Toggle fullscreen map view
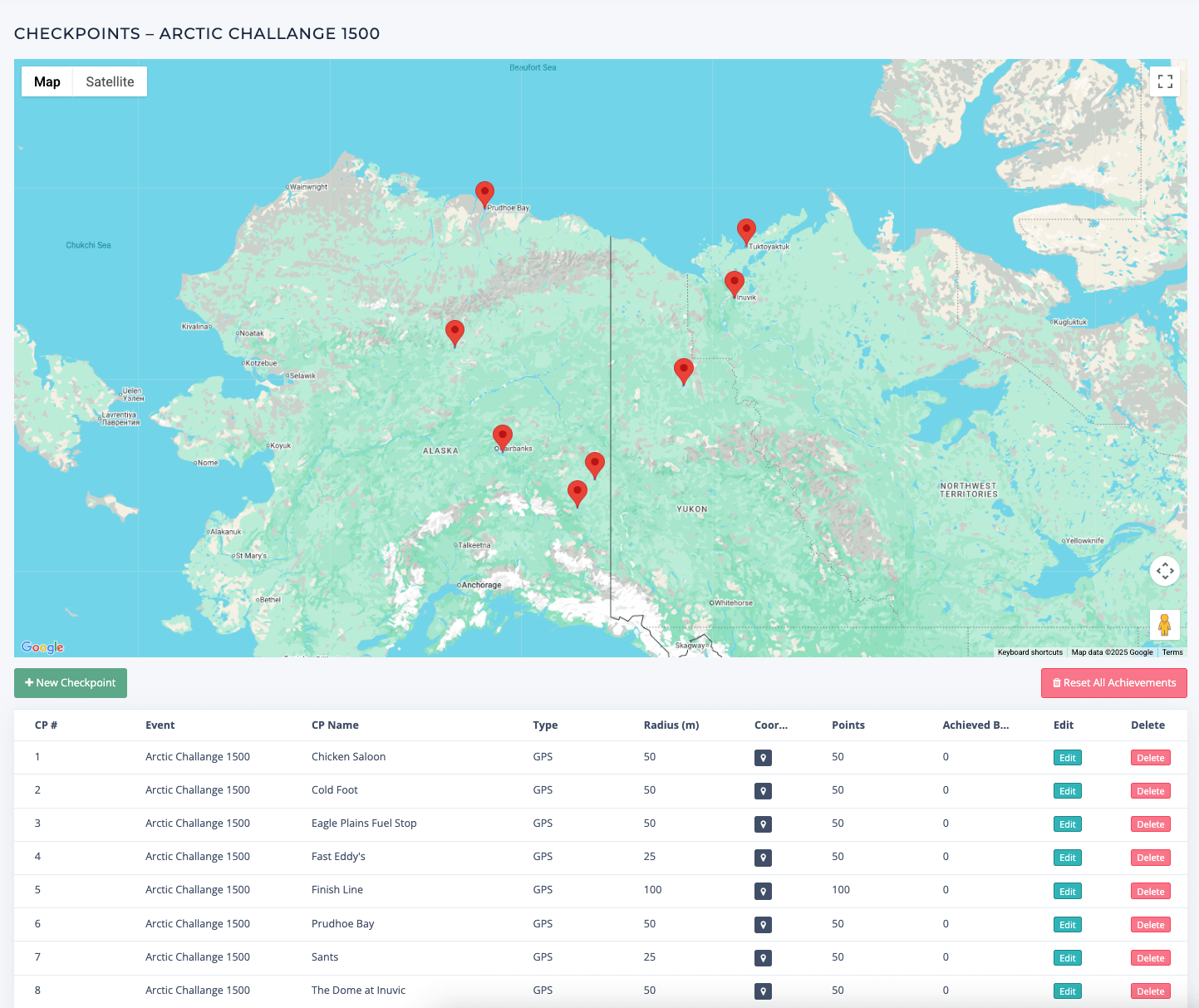 [x=1165, y=81]
